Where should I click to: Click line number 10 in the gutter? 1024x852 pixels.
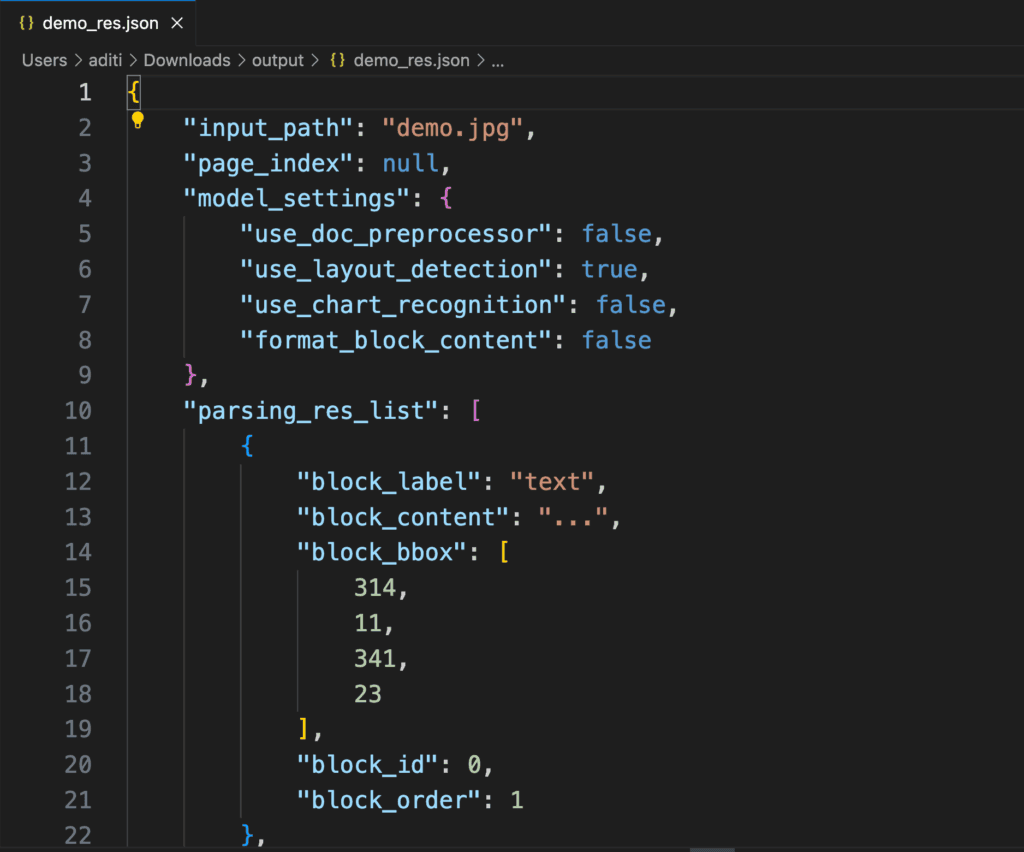(x=77, y=411)
